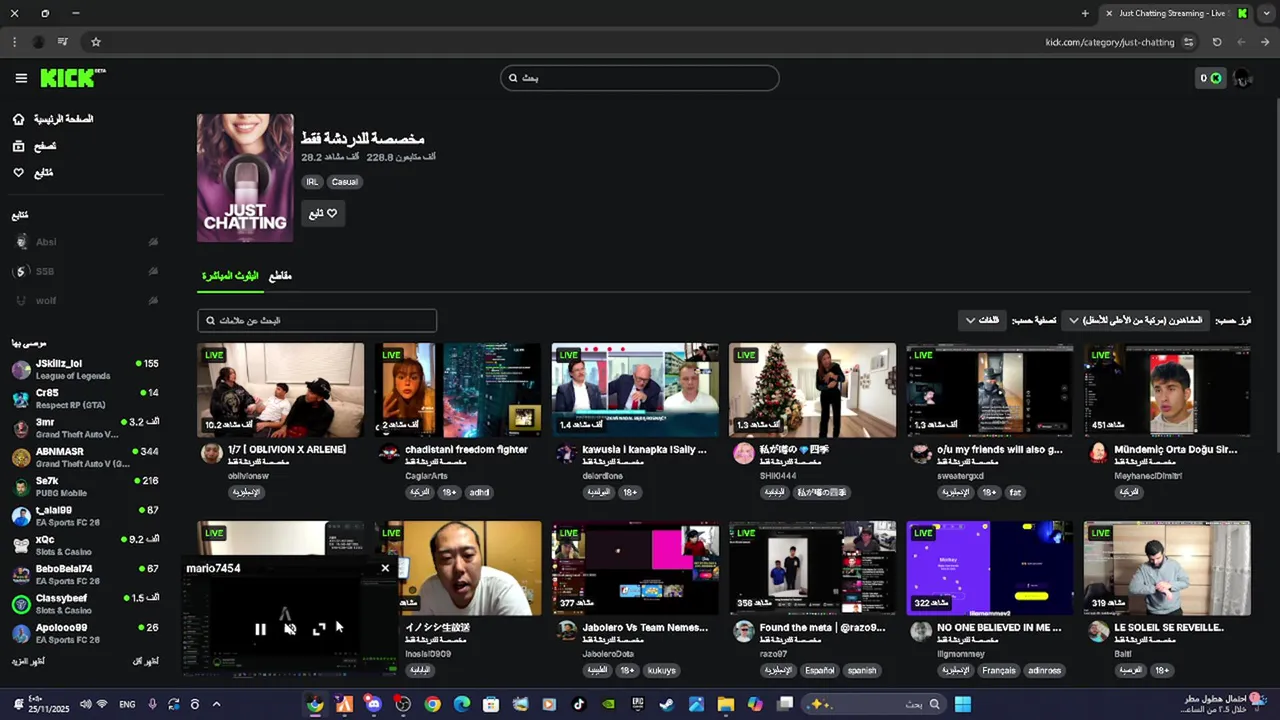
Task: Reload the page in browser toolbar
Action: (1217, 42)
